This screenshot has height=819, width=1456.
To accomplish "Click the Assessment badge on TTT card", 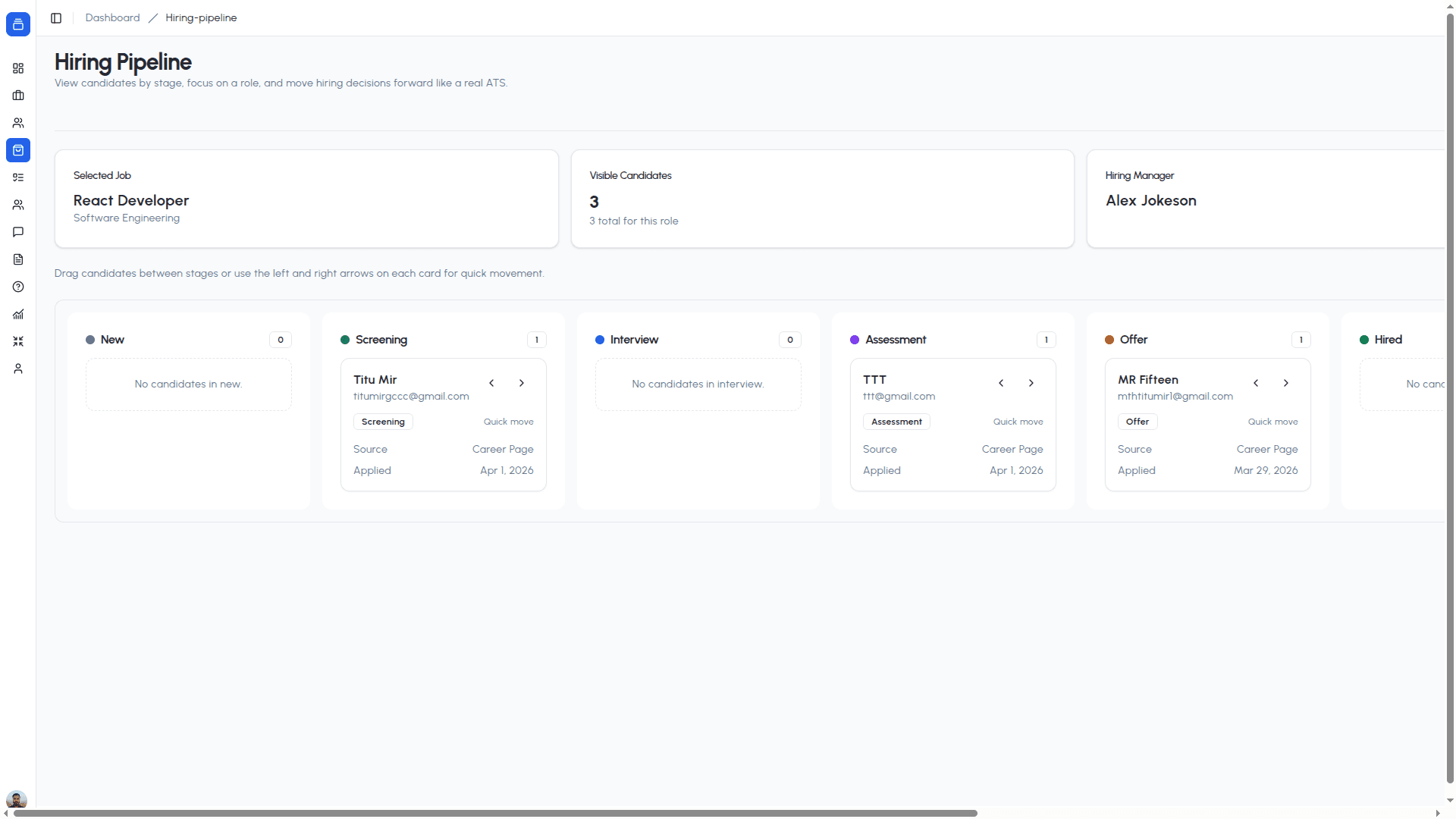I will click(x=896, y=422).
